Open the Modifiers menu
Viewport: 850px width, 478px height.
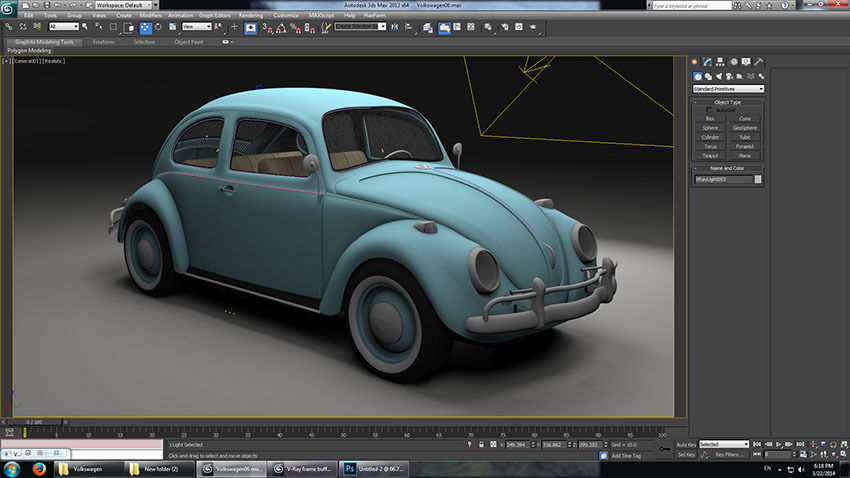(x=151, y=15)
